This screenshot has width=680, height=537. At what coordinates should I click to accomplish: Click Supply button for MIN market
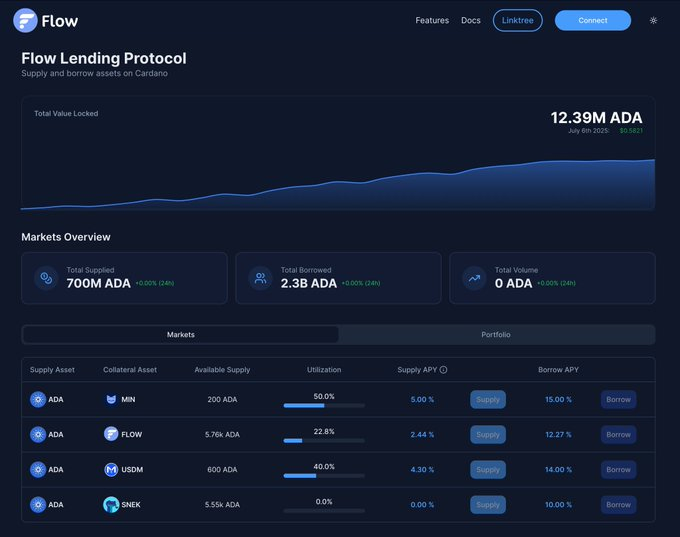488,399
